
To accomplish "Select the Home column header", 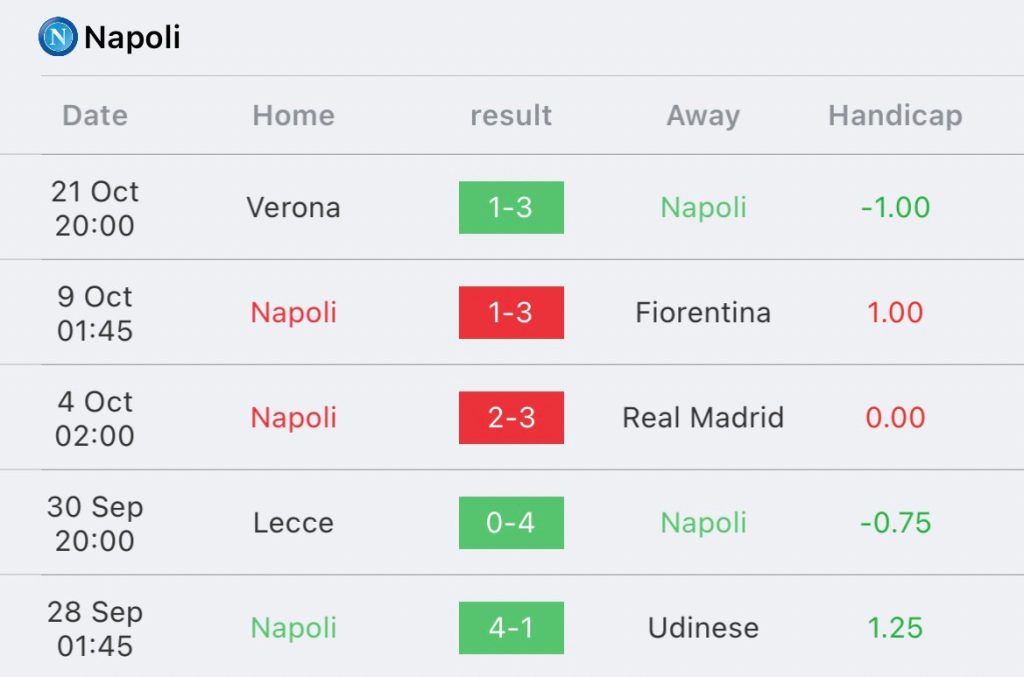I will click(x=294, y=116).
